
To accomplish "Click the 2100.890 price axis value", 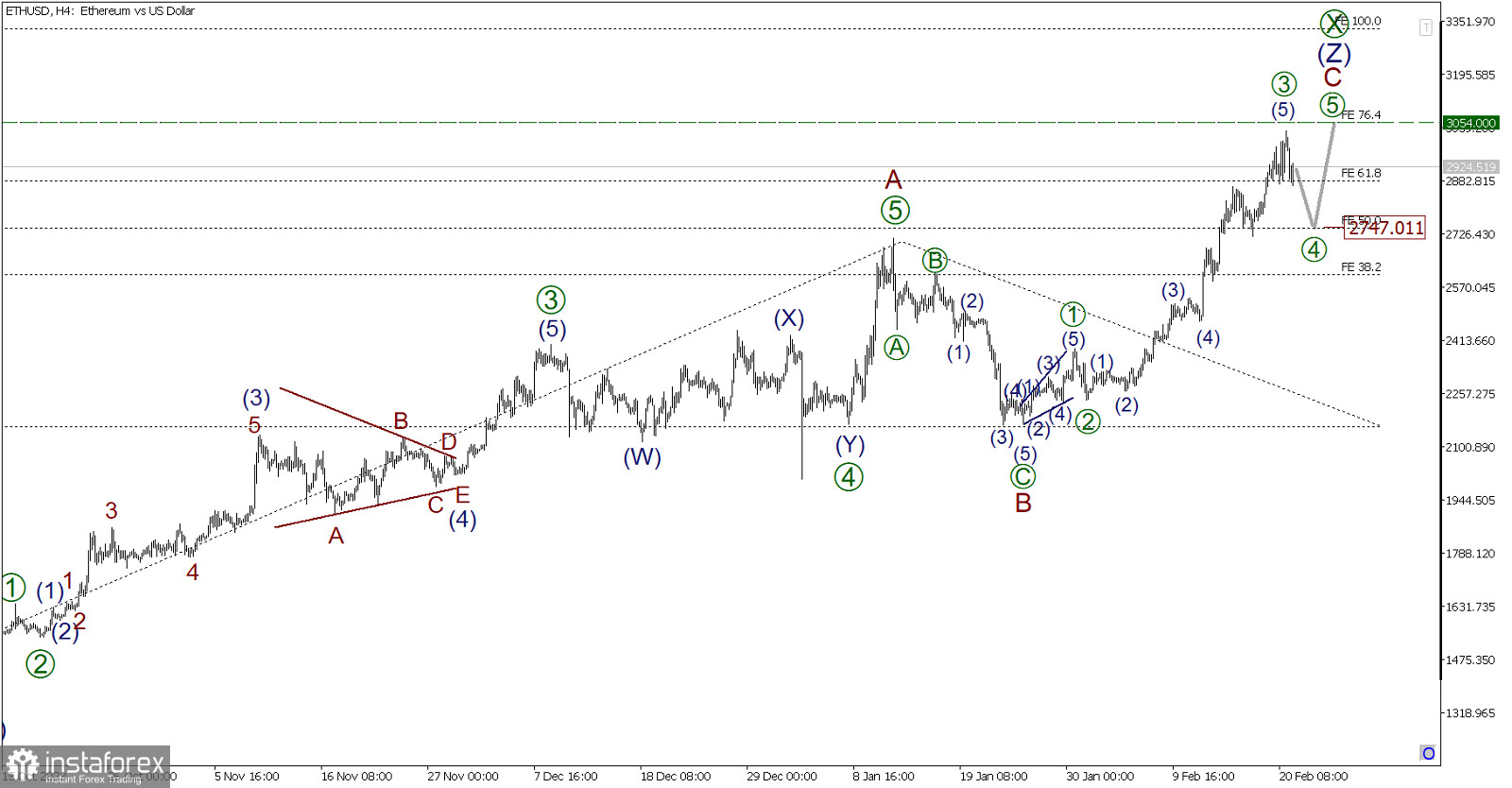I will pyautogui.click(x=1470, y=447).
